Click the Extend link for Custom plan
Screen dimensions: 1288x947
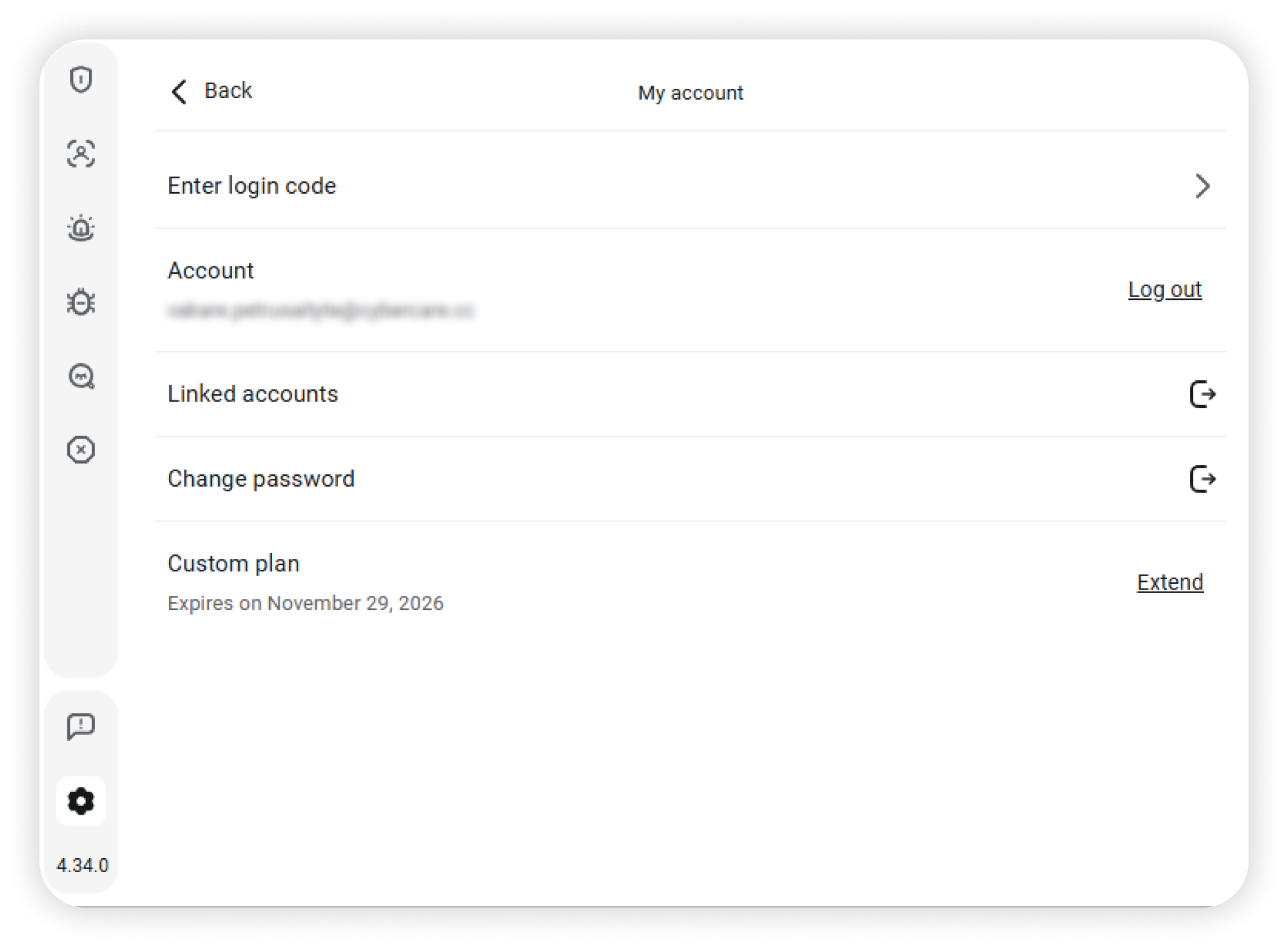point(1170,582)
